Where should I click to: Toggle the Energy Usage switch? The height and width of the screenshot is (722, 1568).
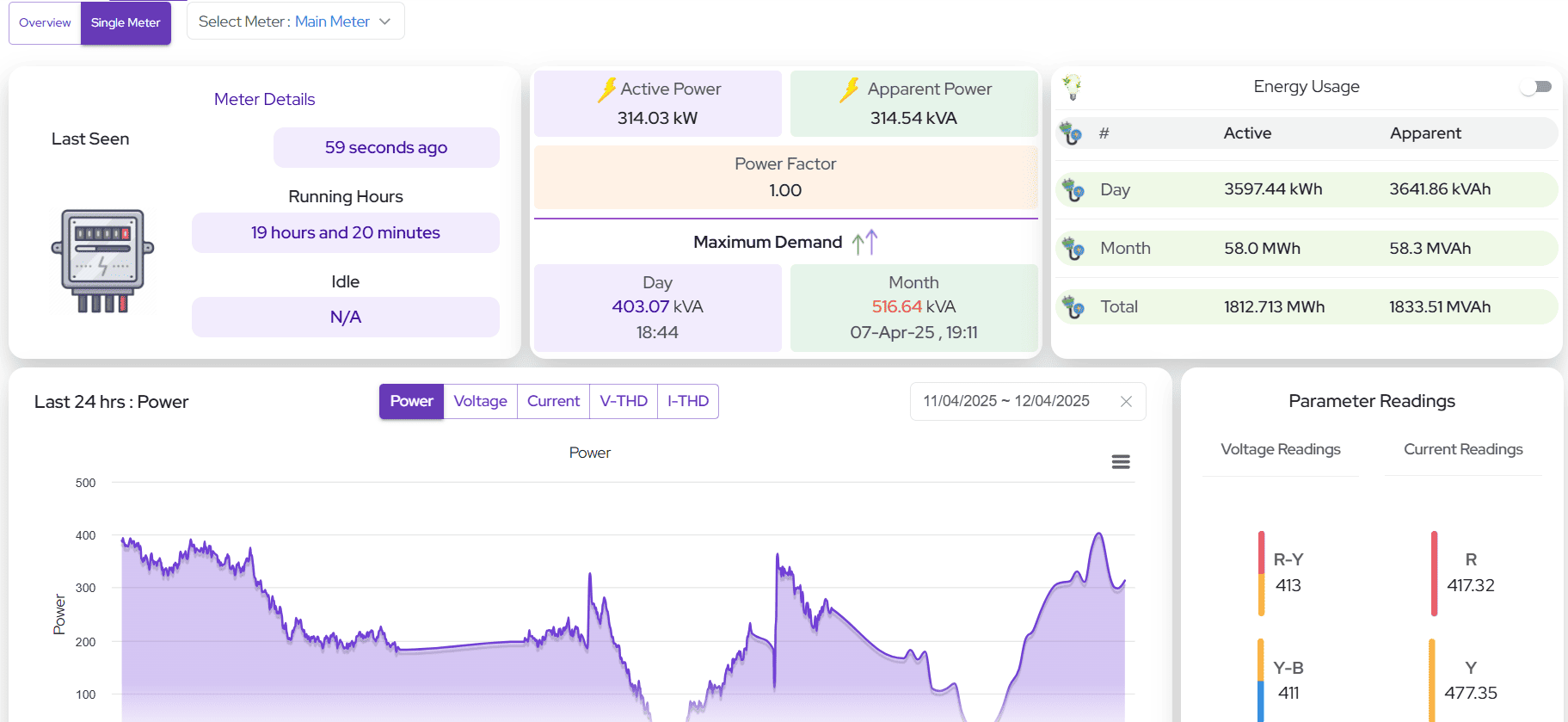click(x=1536, y=87)
